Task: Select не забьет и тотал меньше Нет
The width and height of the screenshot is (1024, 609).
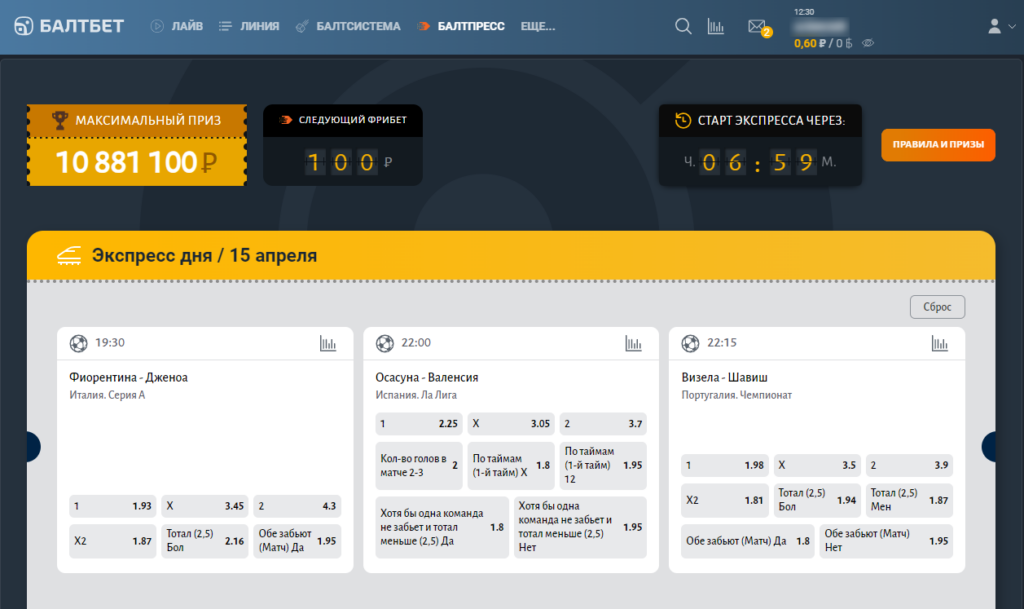Action: tap(580, 527)
